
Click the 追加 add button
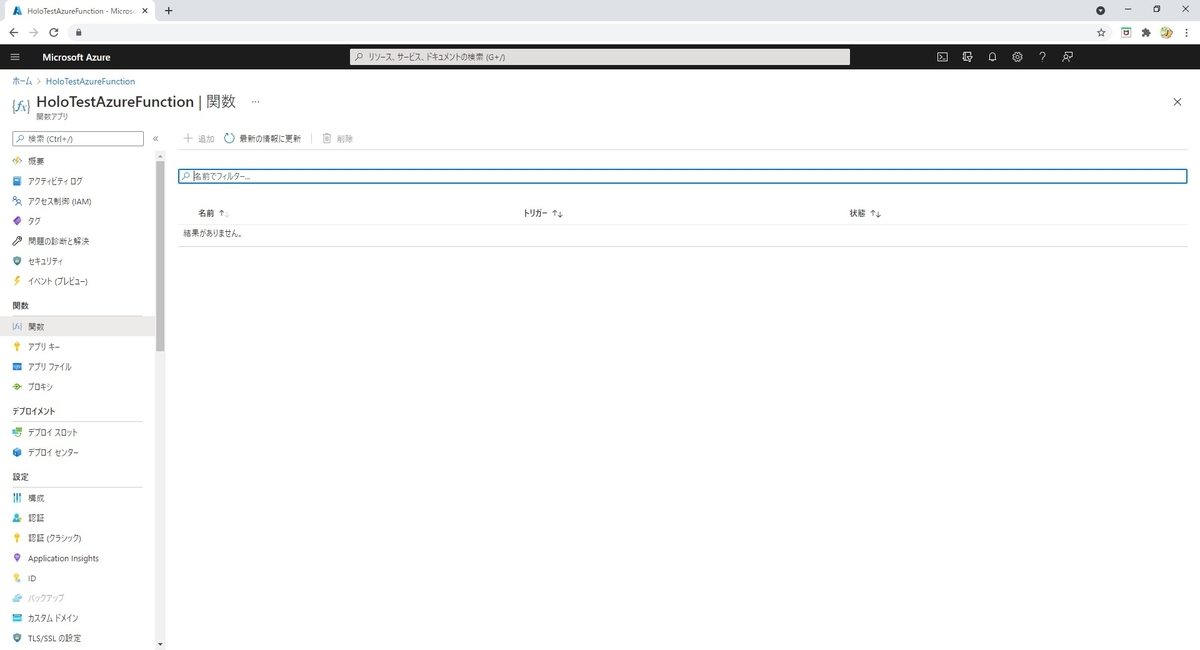[x=198, y=139]
